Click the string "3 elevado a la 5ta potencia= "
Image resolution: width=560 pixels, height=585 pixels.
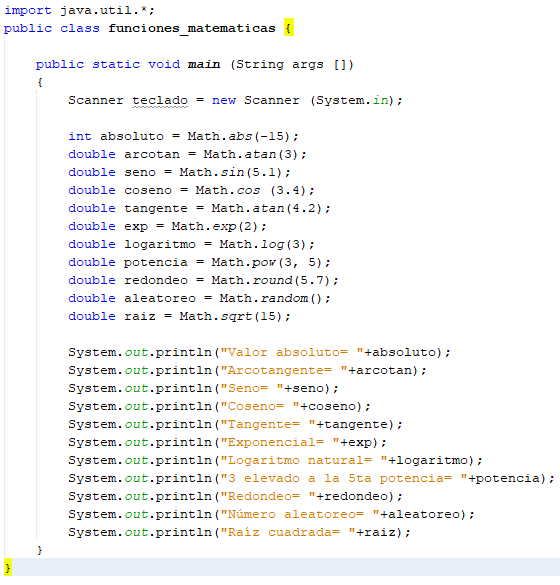tap(344, 478)
